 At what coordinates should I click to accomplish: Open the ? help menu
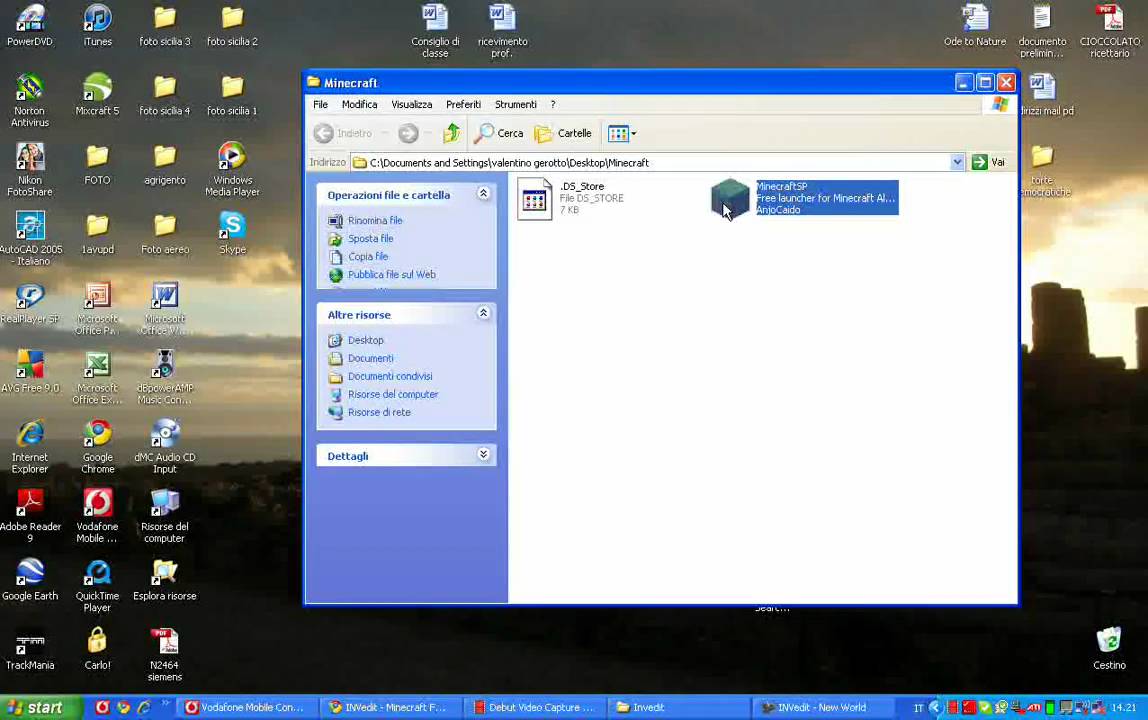[x=553, y=104]
